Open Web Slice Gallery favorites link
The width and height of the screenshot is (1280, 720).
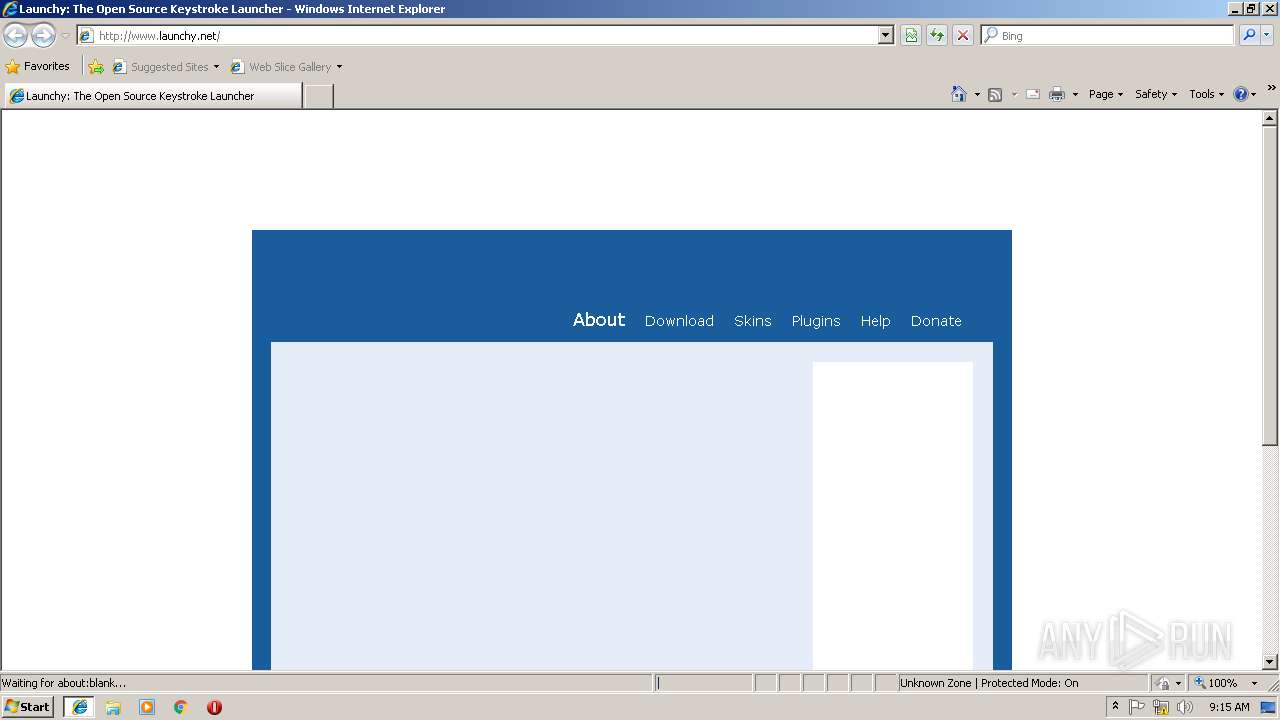[286, 67]
